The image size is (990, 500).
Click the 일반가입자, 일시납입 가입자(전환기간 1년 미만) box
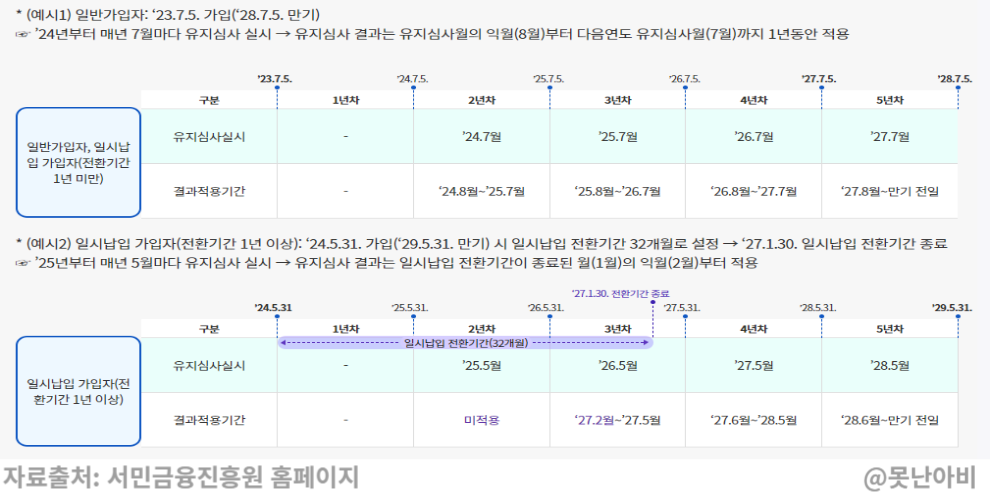pos(78,163)
